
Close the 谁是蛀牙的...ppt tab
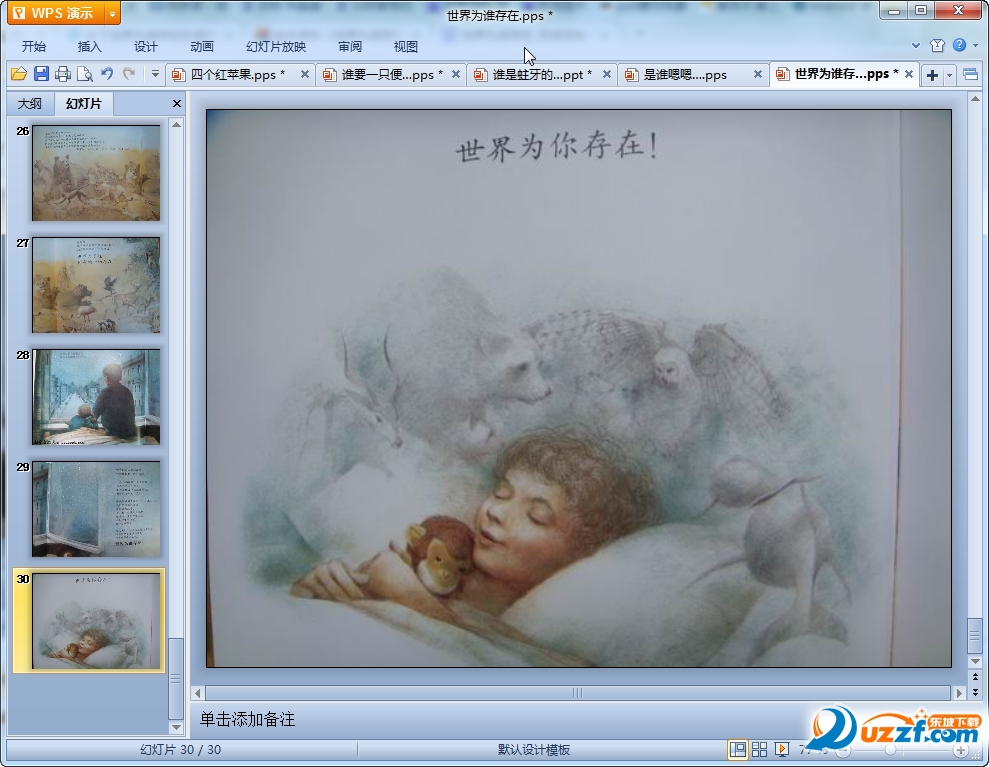click(x=607, y=74)
